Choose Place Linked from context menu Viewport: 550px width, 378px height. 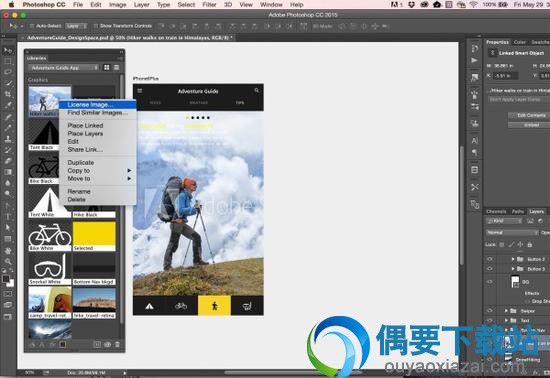[x=98, y=125]
